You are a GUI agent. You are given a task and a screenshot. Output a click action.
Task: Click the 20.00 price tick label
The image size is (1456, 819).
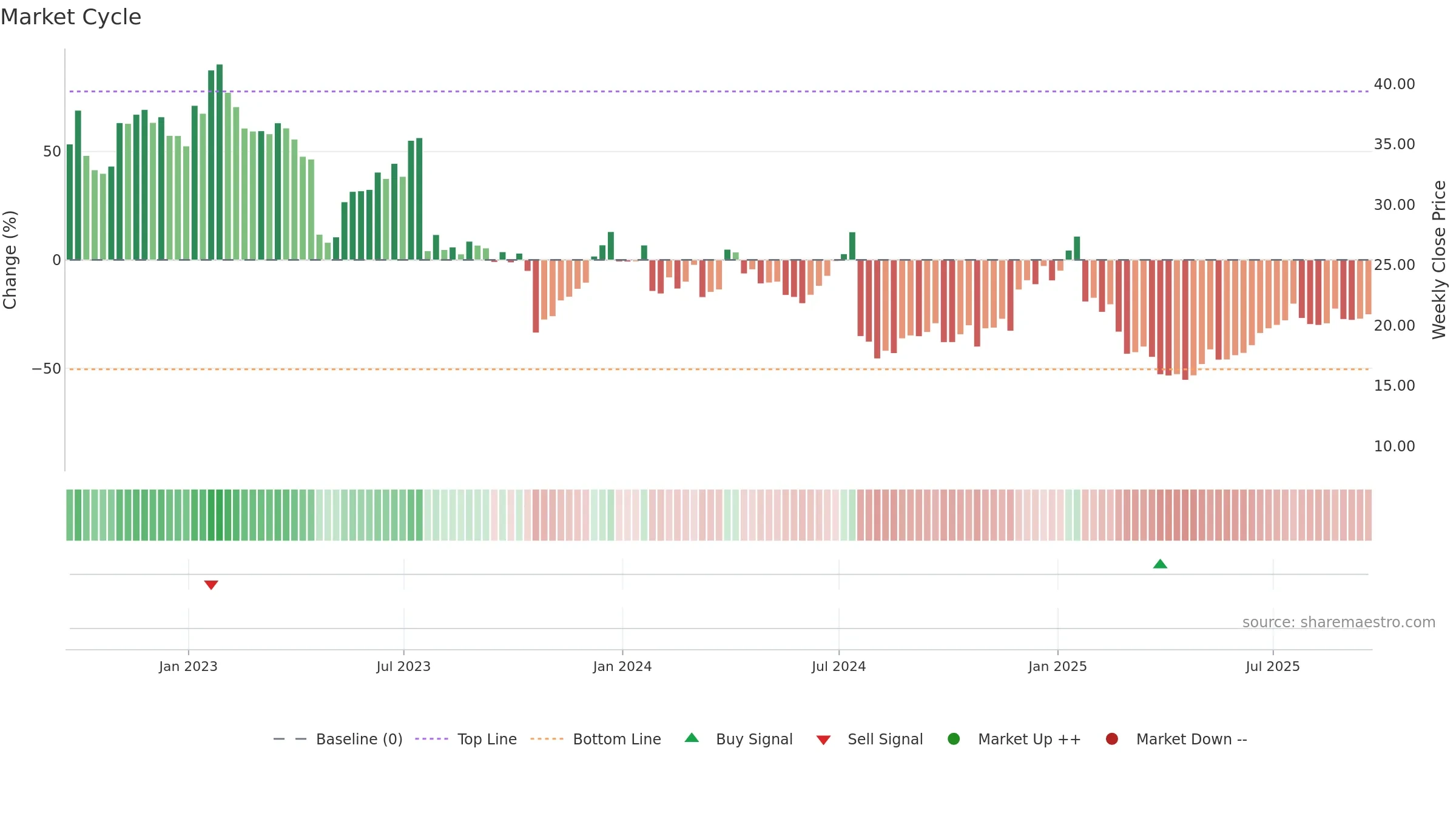pos(1394,326)
